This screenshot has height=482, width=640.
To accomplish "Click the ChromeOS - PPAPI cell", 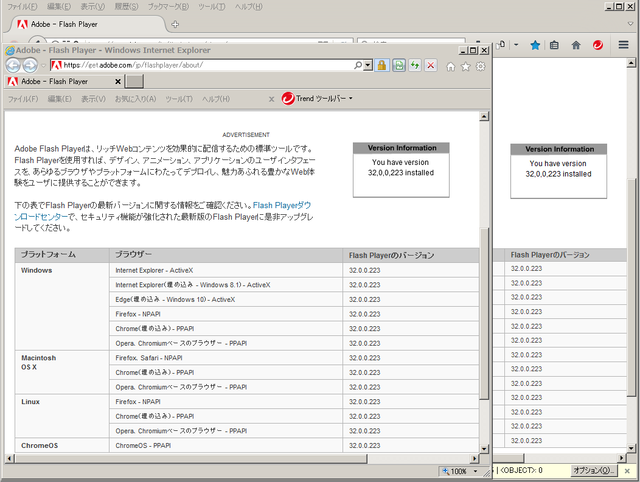I will pyautogui.click(x=226, y=446).
